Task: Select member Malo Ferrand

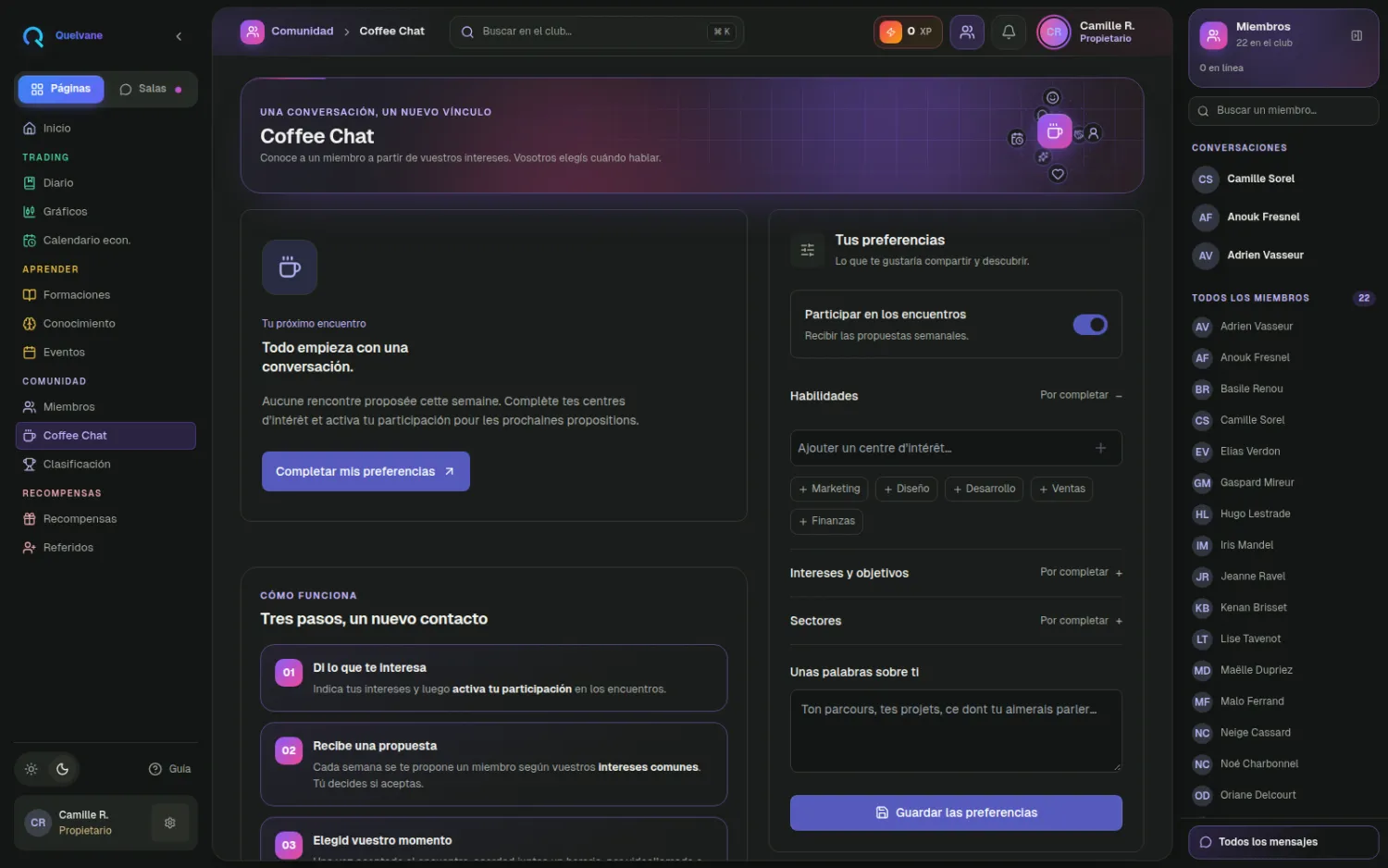Action: coord(1283,701)
